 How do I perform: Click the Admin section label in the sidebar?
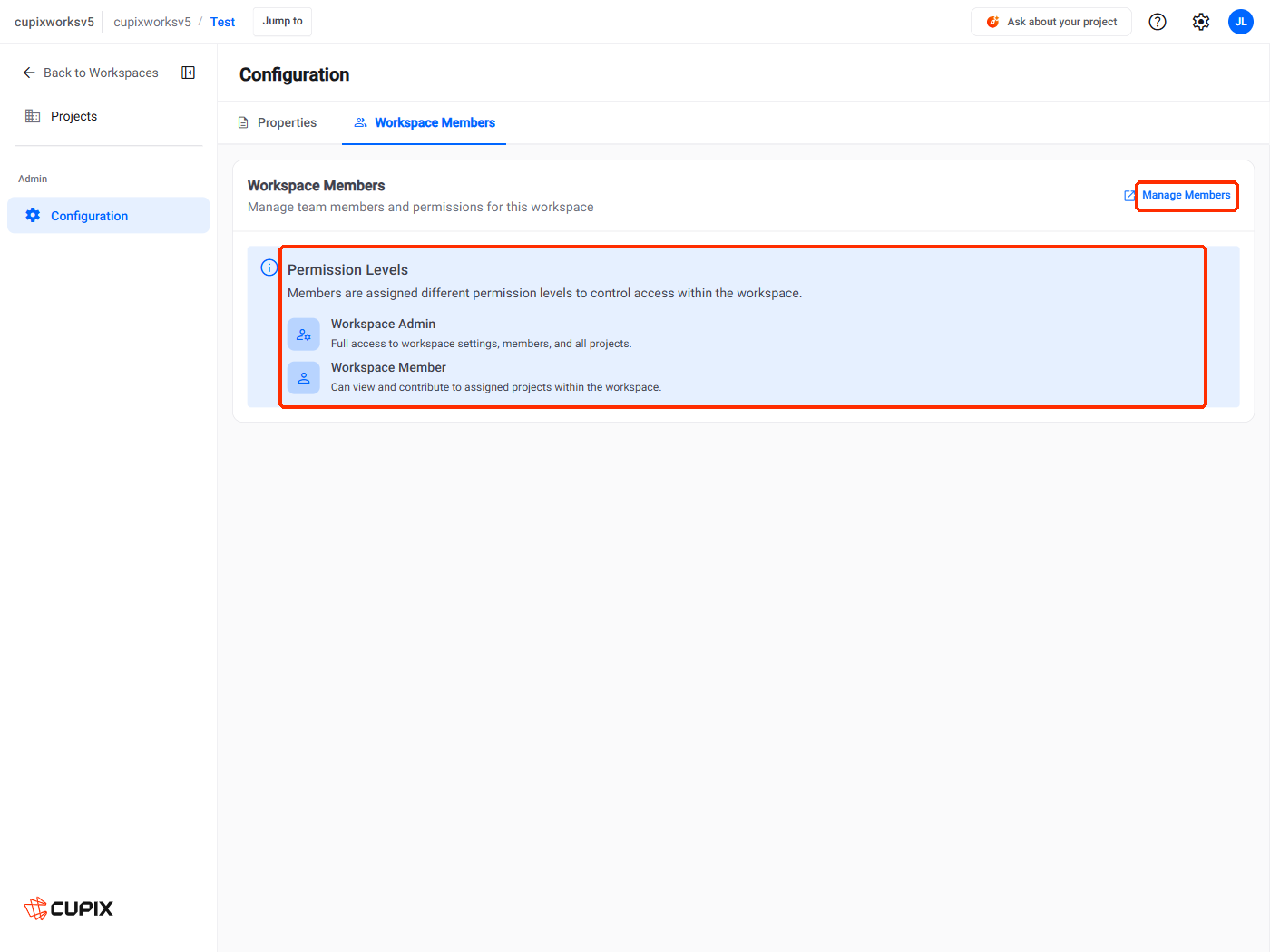tap(33, 179)
